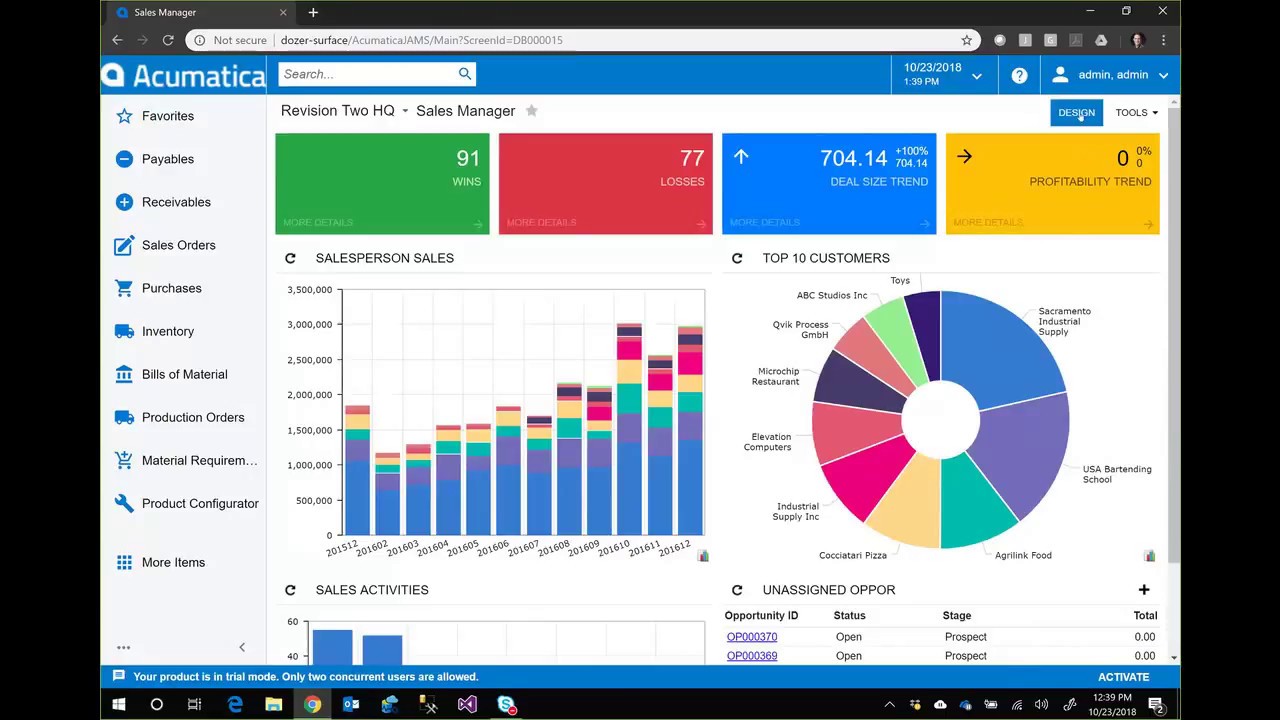
Task: Click the search magnifier icon
Action: 465,74
